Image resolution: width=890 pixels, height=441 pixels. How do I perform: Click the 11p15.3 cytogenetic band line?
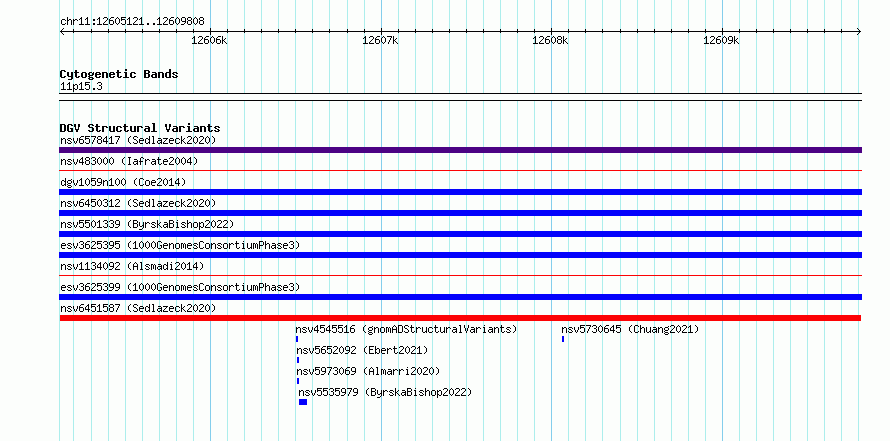tap(460, 97)
